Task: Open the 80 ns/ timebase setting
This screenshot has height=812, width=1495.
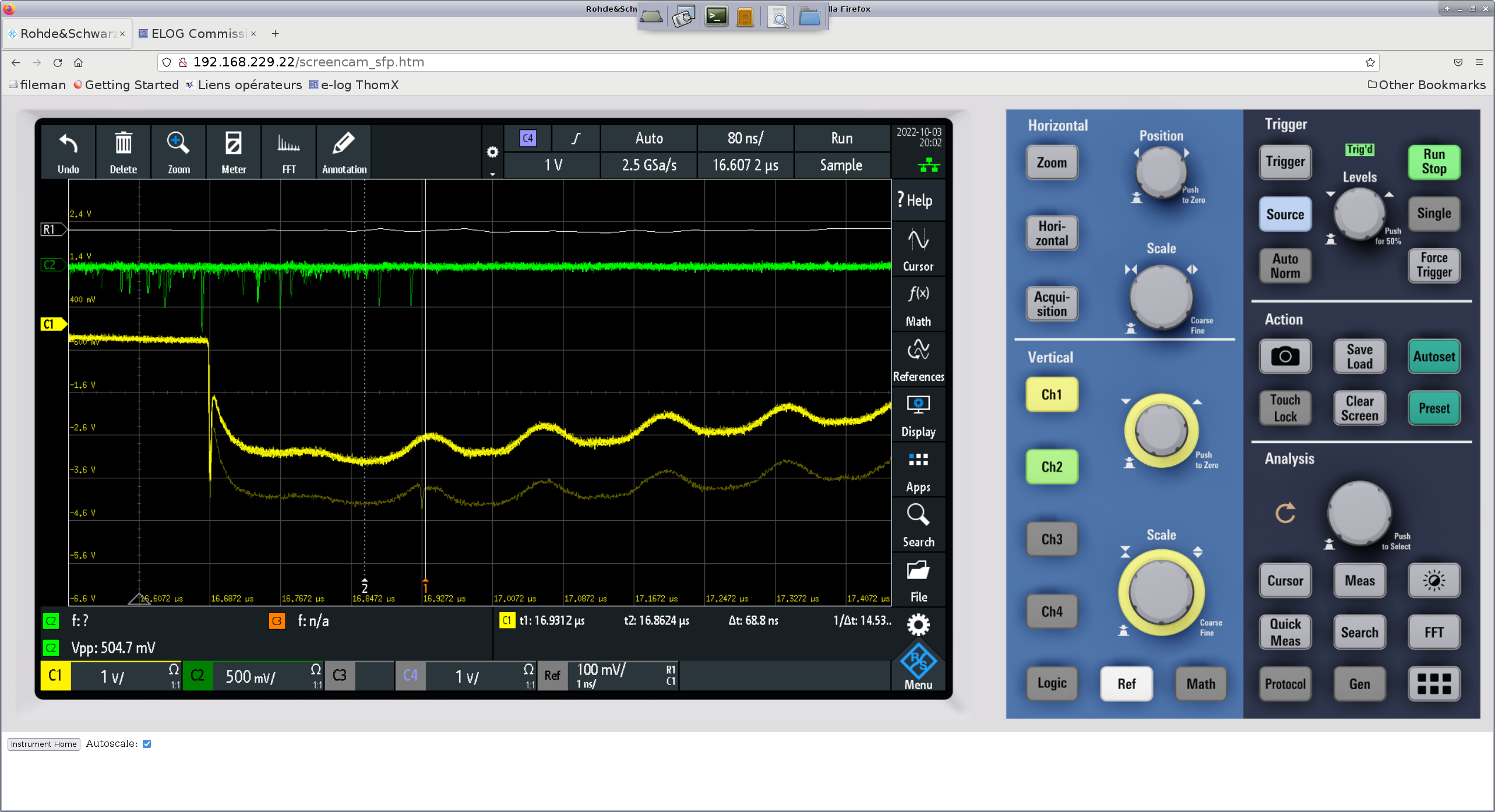Action: [x=745, y=138]
